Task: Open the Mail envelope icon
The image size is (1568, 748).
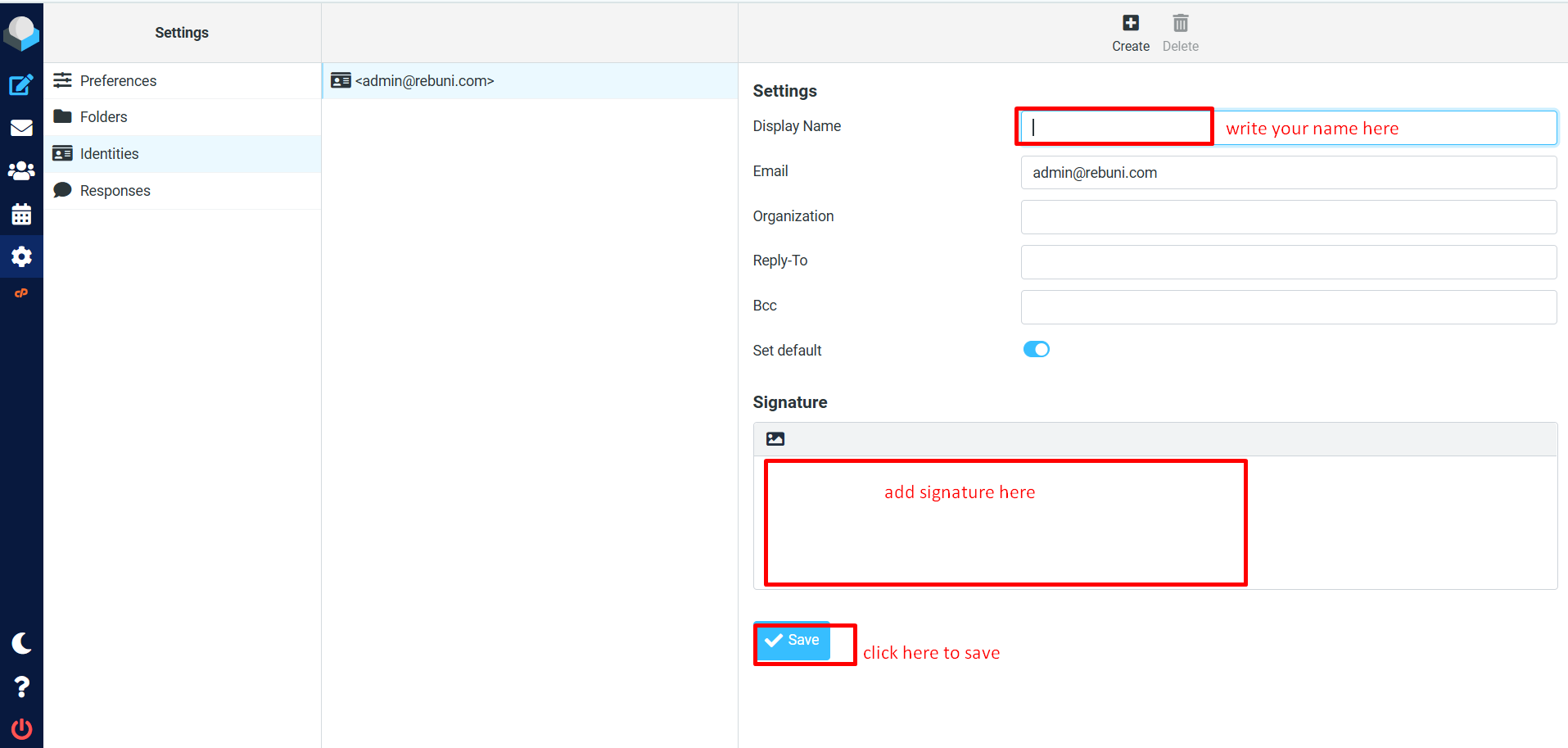Action: 21,128
